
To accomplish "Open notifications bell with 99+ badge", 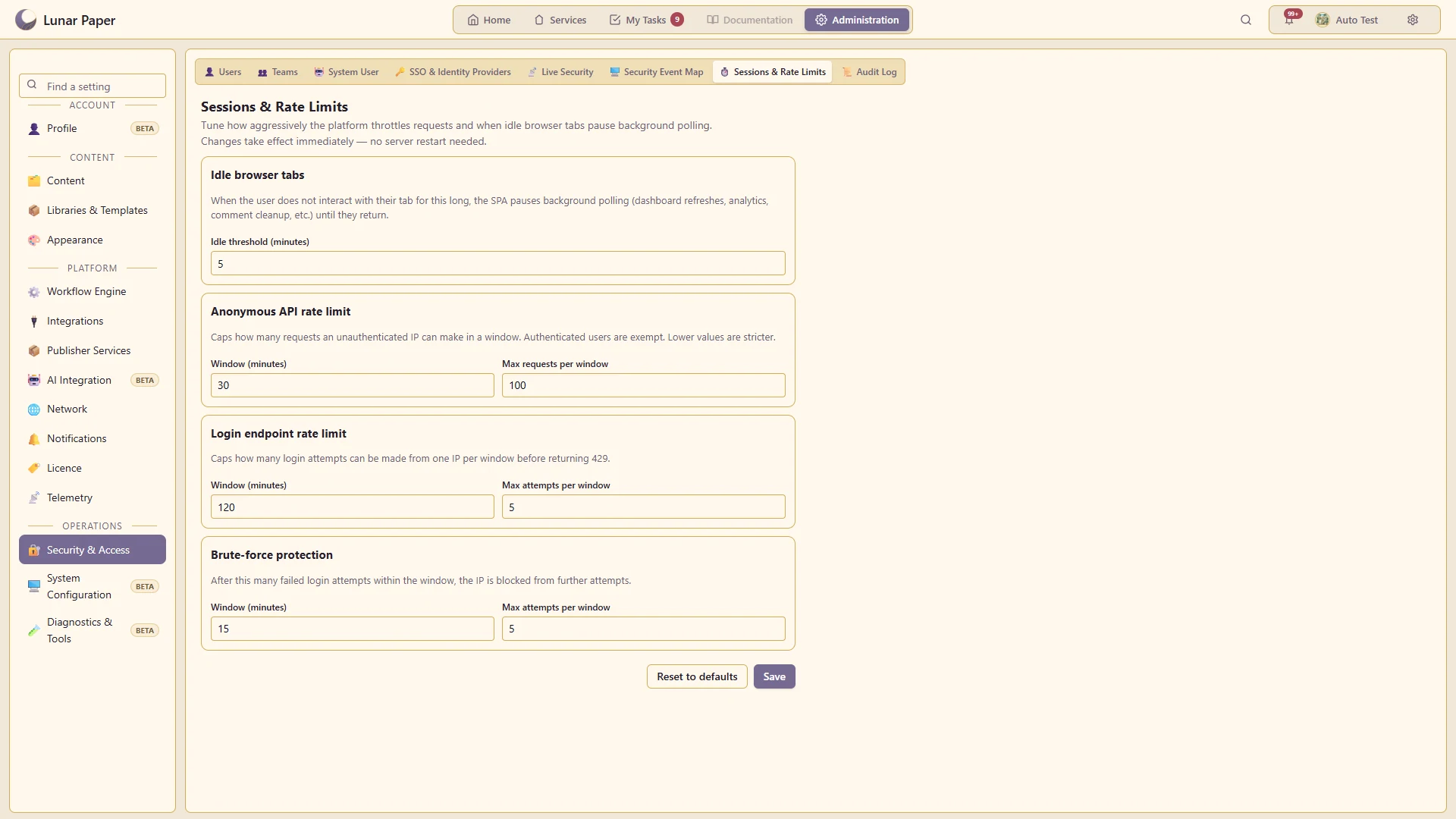I will point(1289,20).
